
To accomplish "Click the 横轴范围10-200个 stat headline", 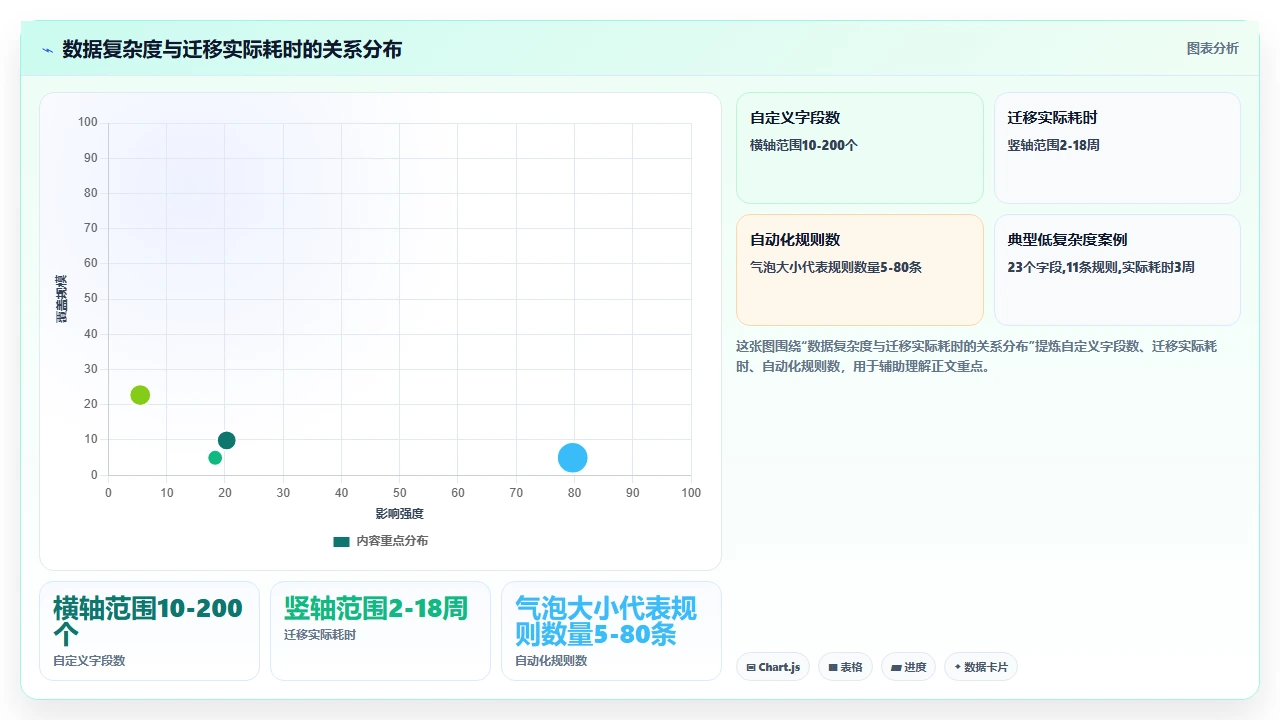I will [x=148, y=620].
